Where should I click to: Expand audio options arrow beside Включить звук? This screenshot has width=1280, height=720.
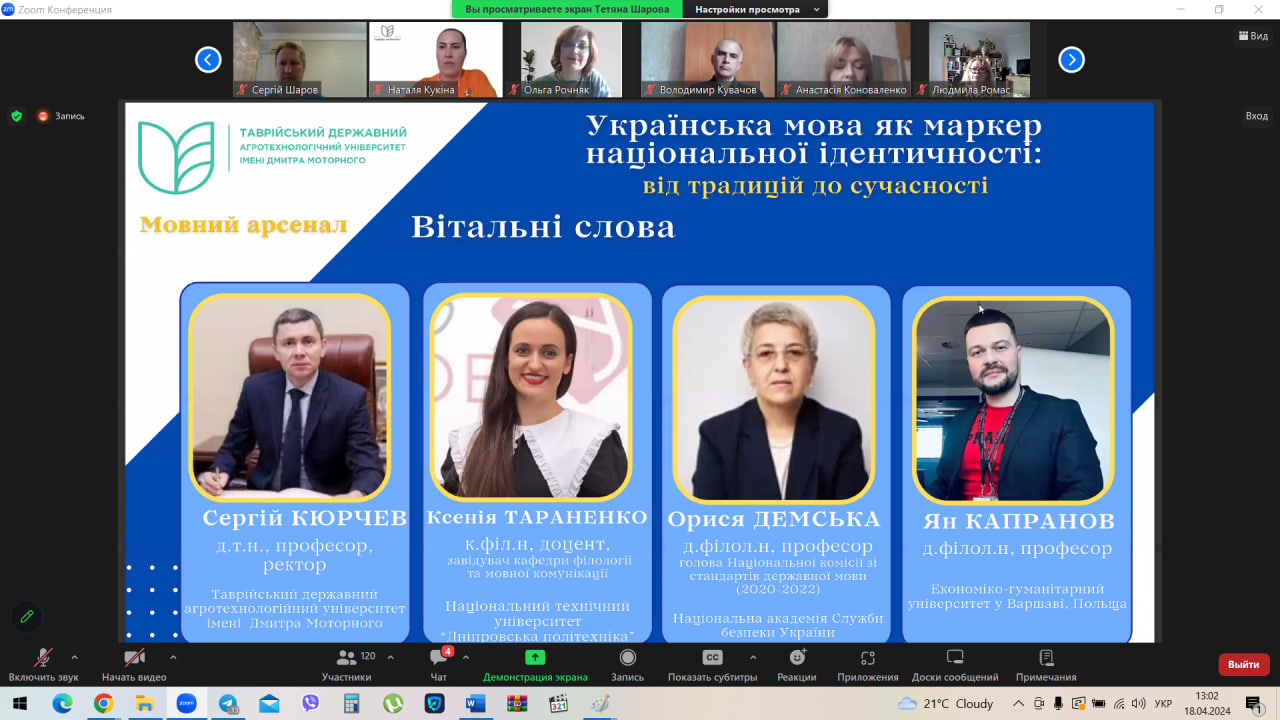click(74, 658)
